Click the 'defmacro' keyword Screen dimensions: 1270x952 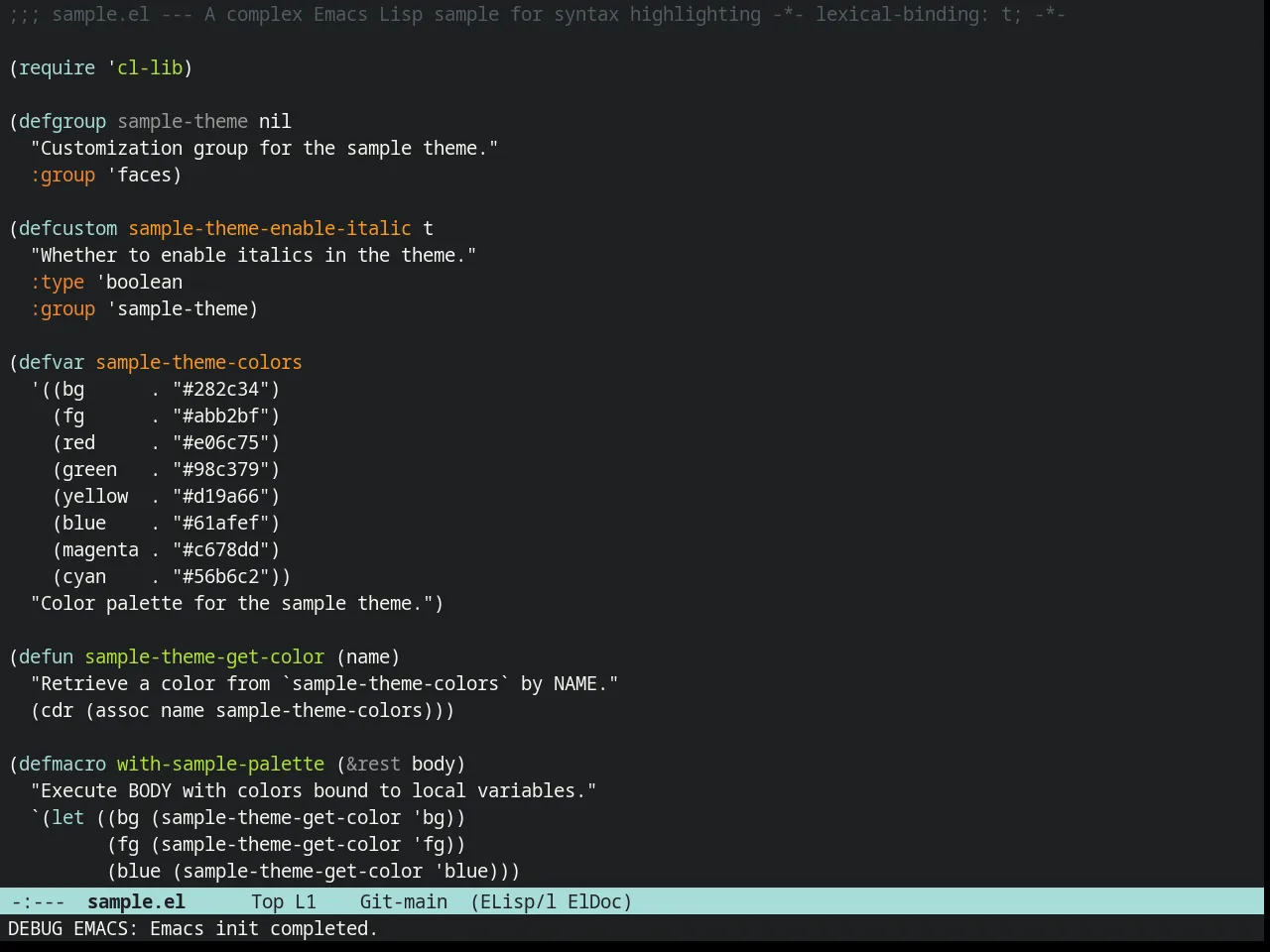pos(63,764)
